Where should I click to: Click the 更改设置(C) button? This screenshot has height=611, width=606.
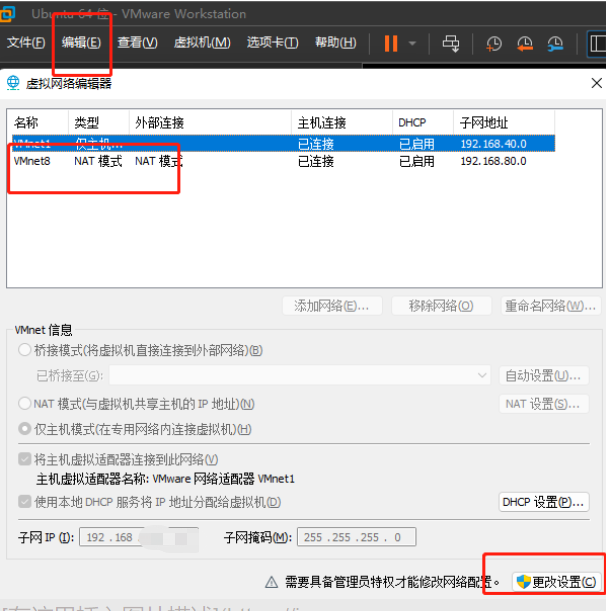click(x=557, y=582)
